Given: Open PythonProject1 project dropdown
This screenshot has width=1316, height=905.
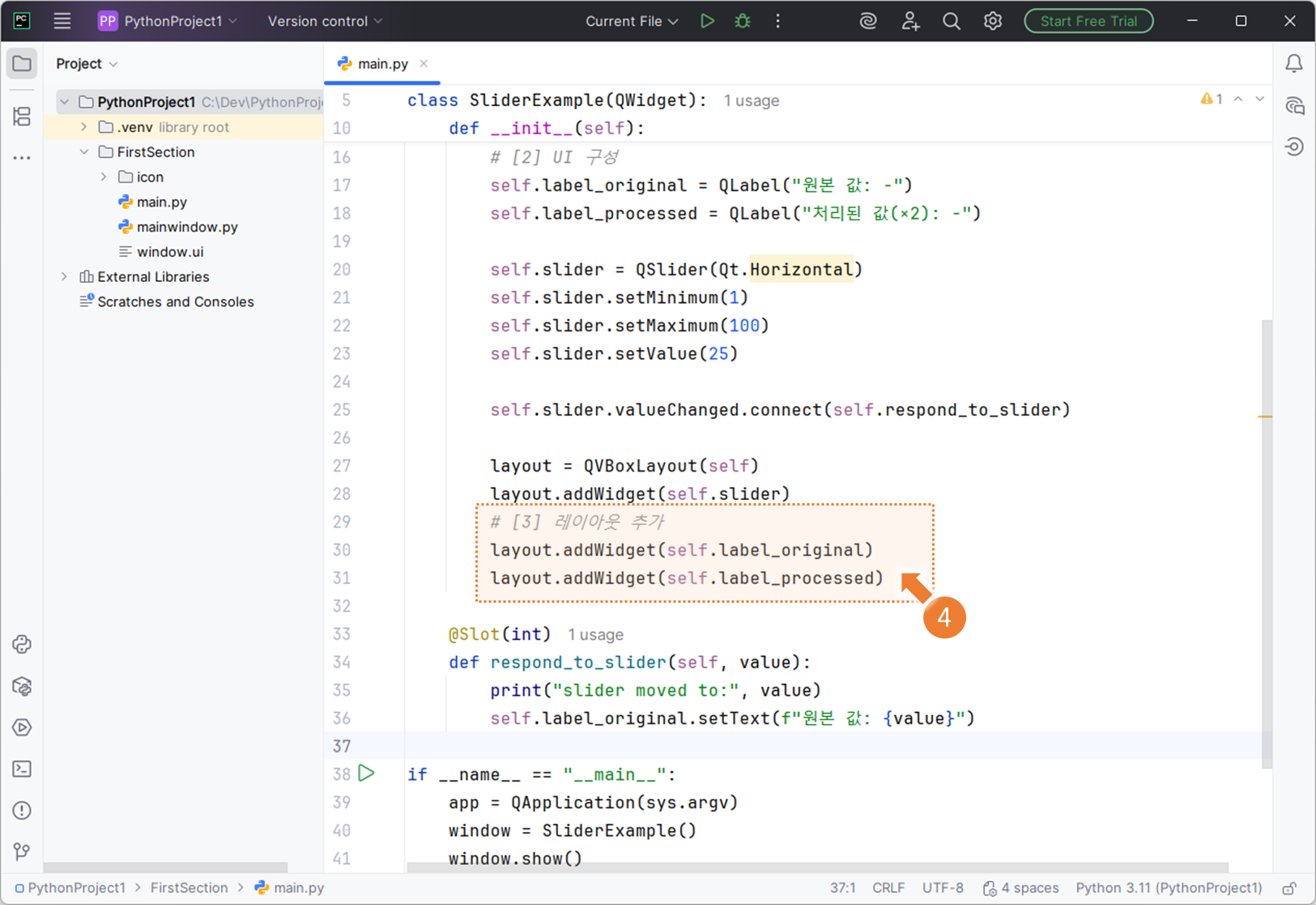Looking at the screenshot, I should coord(168,21).
